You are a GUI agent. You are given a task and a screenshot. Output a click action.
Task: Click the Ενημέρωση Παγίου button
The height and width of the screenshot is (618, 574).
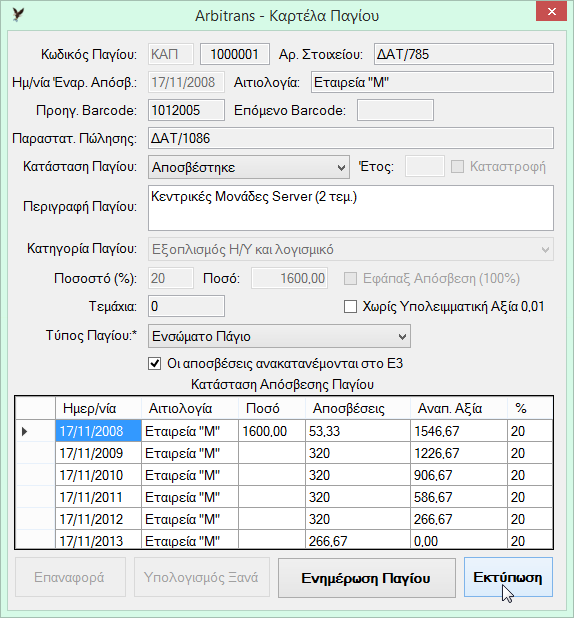tap(367, 578)
